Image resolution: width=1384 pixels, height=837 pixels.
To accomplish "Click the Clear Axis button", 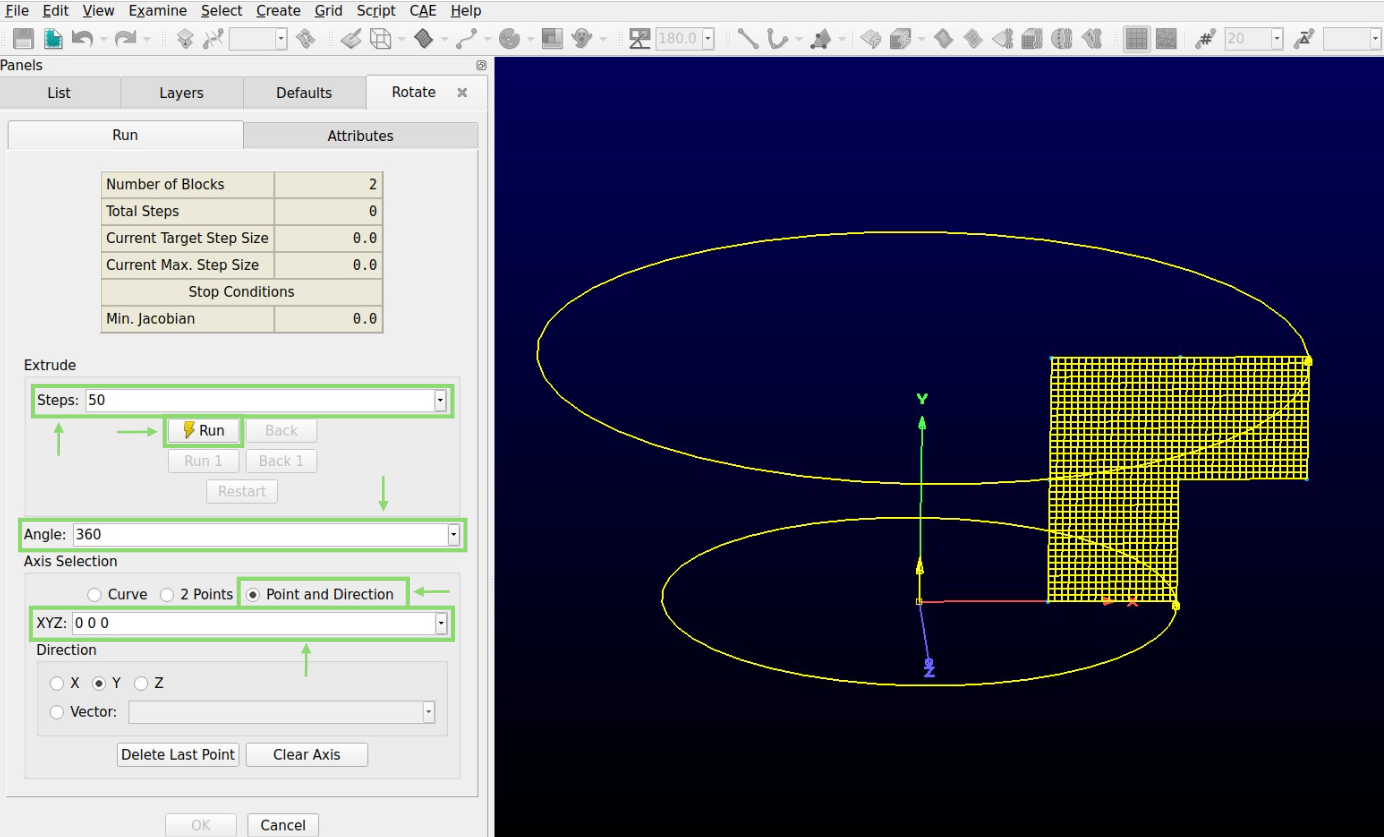I will [x=307, y=755].
